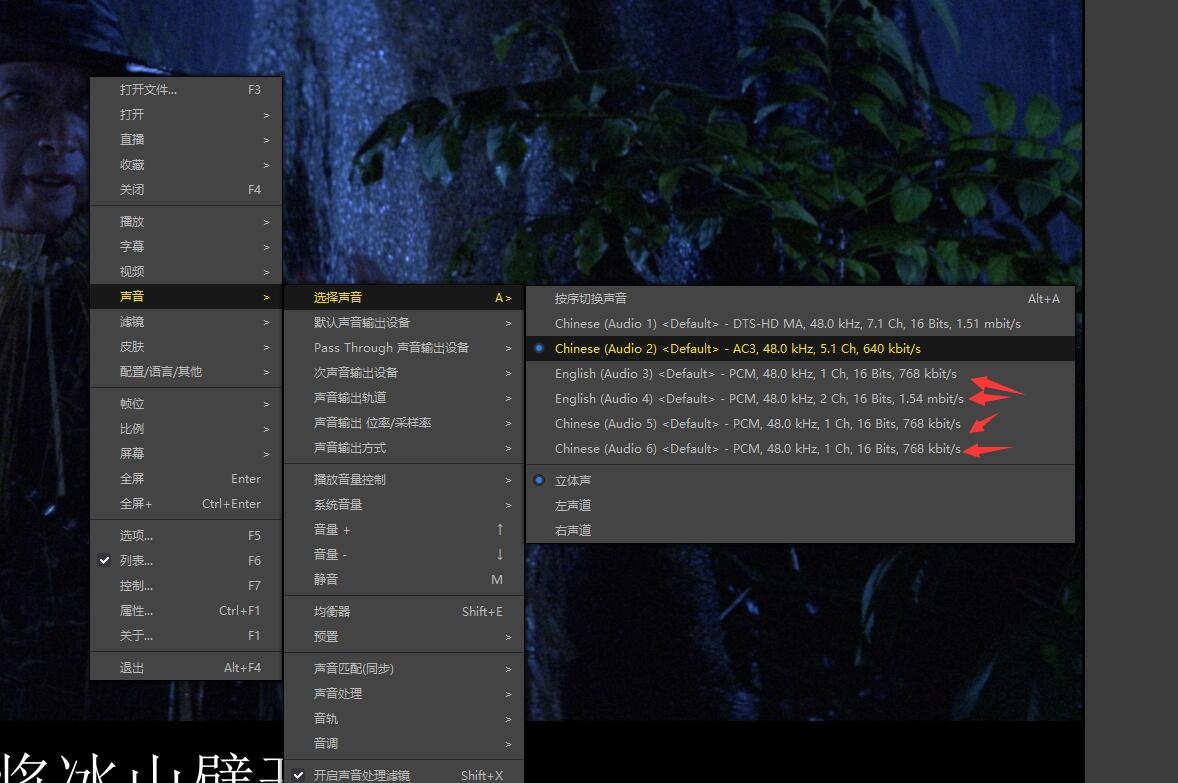
Task: Open 属性... entry
Action: point(186,610)
